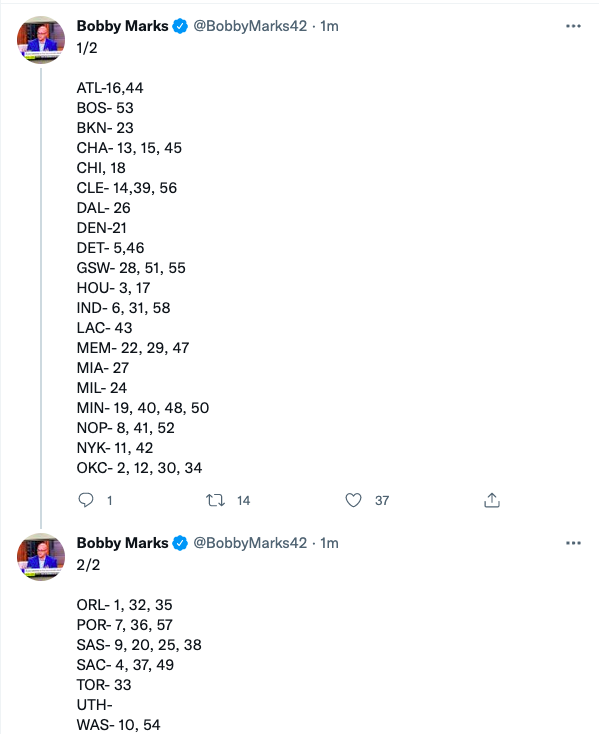
Task: Open the Bobby Marks name link in the first tweet
Action: pos(122,26)
